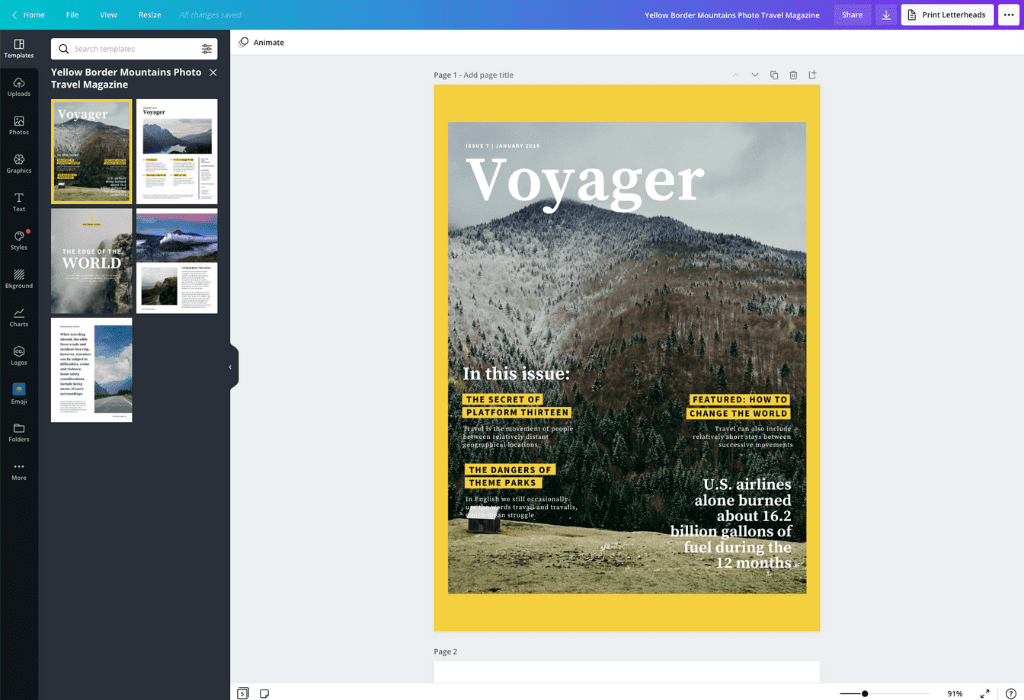Collapse the templates side panel
The height and width of the screenshot is (700, 1024).
click(232, 367)
